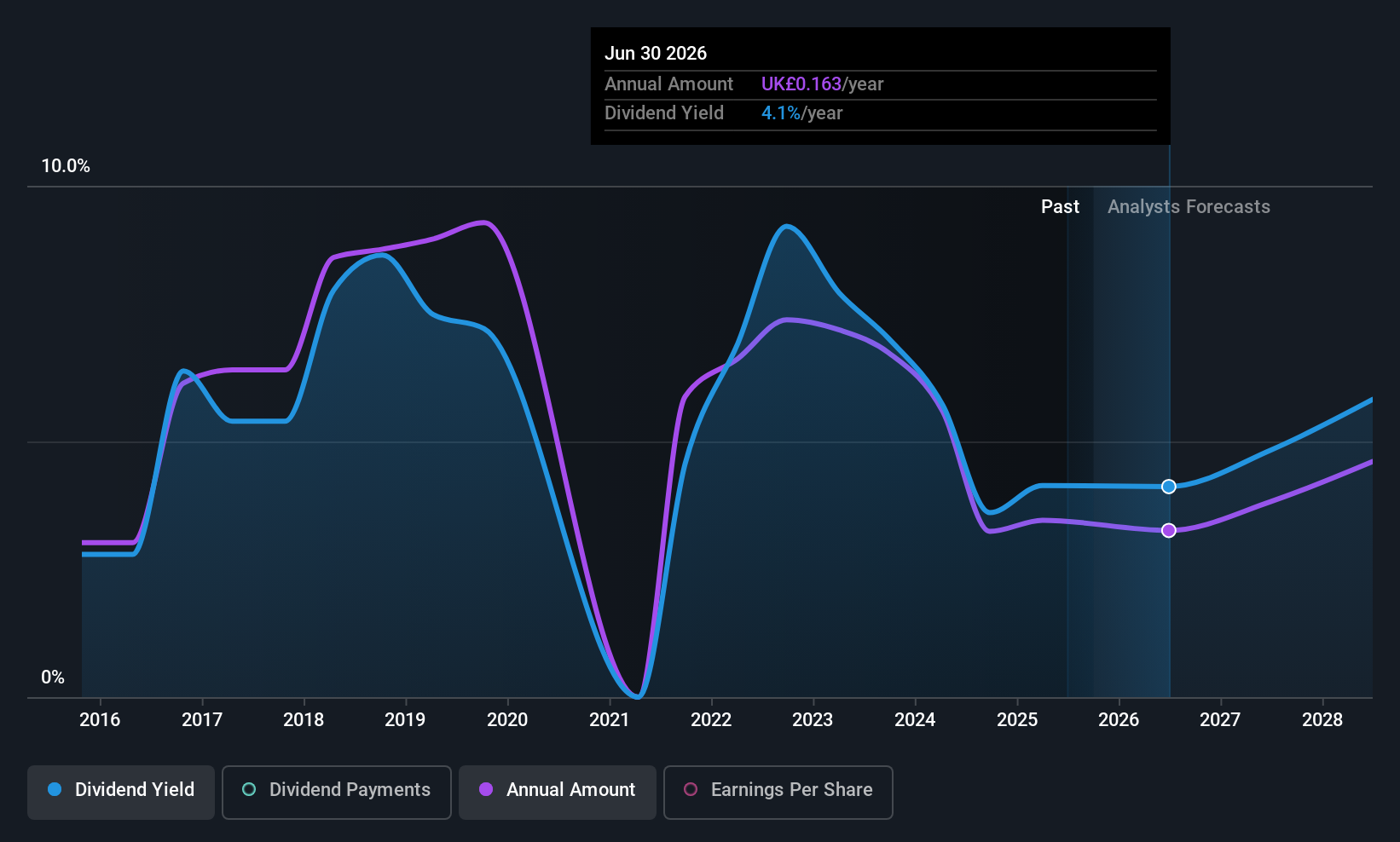Viewport: 1400px width, 842px height.
Task: Click the Annual Amount tooltip row label
Action: 668,84
